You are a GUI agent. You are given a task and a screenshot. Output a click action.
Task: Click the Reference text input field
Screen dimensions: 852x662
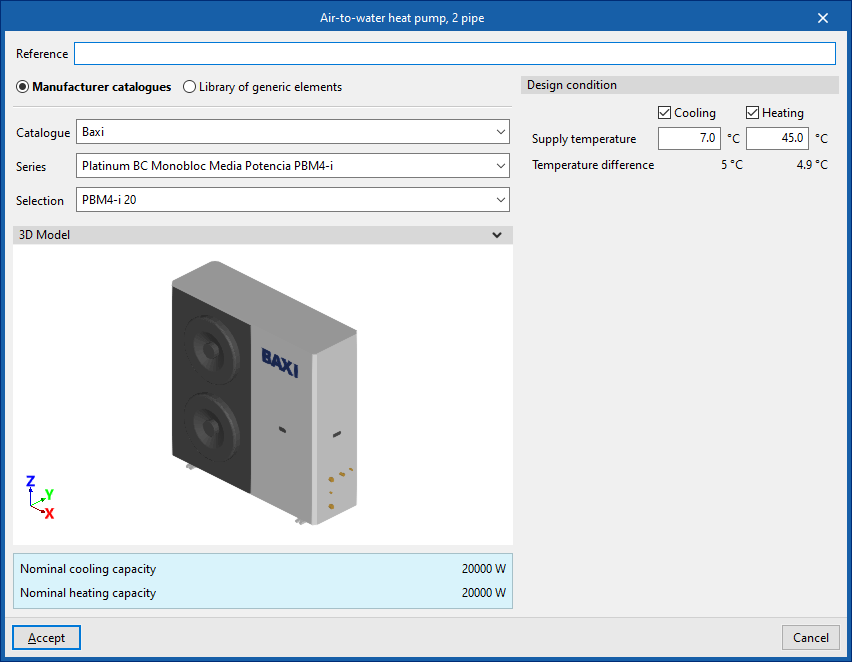[455, 54]
